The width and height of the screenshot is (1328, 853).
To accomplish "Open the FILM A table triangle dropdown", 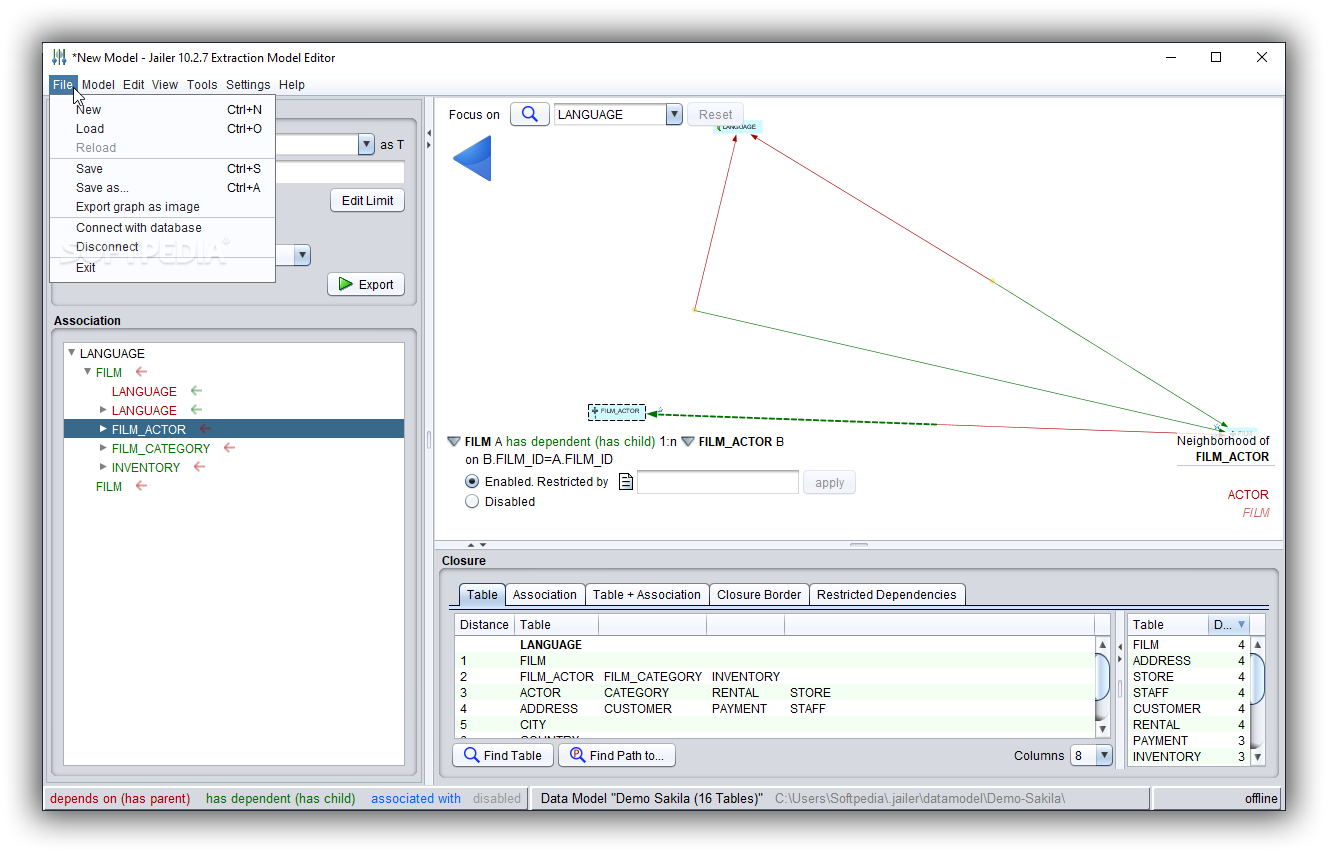I will [454, 441].
